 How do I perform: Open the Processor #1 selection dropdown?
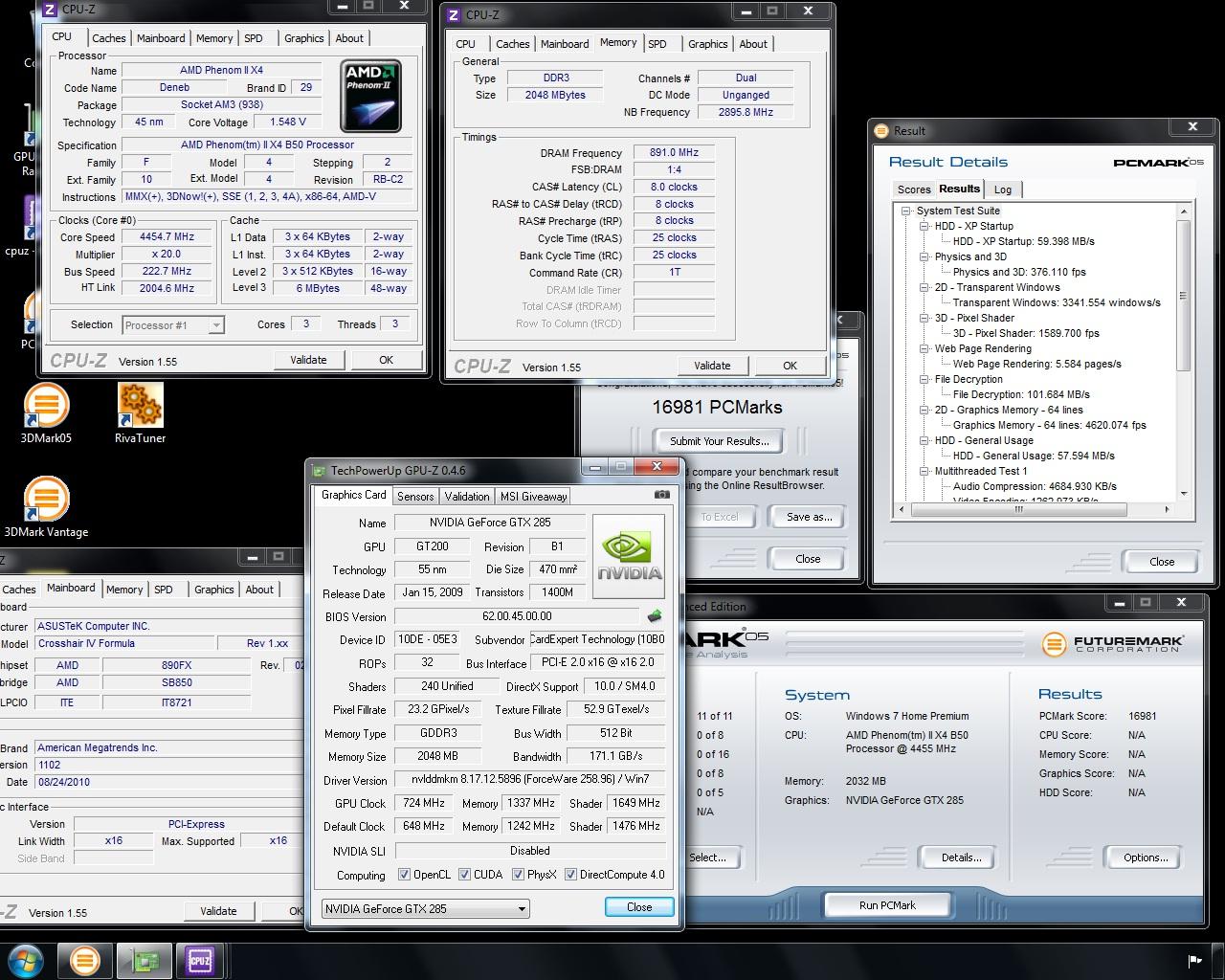click(x=172, y=324)
